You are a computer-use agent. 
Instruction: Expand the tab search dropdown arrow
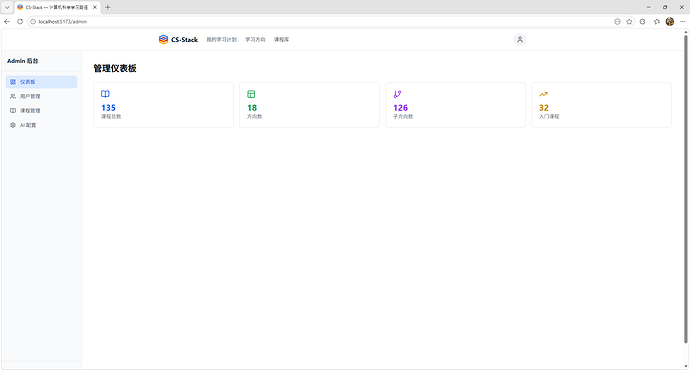coord(7,7)
